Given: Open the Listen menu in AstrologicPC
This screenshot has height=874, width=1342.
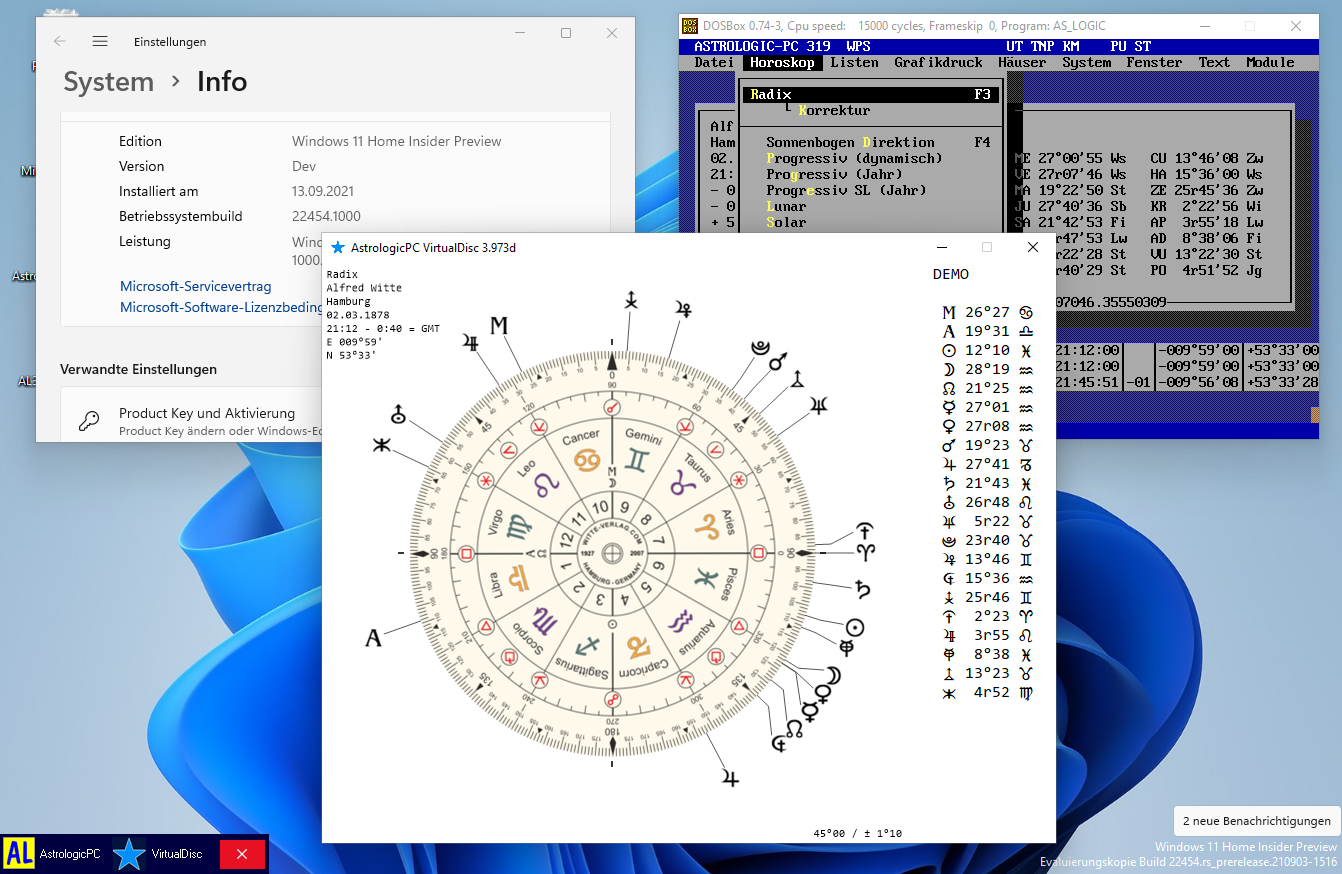Looking at the screenshot, I should 854,62.
